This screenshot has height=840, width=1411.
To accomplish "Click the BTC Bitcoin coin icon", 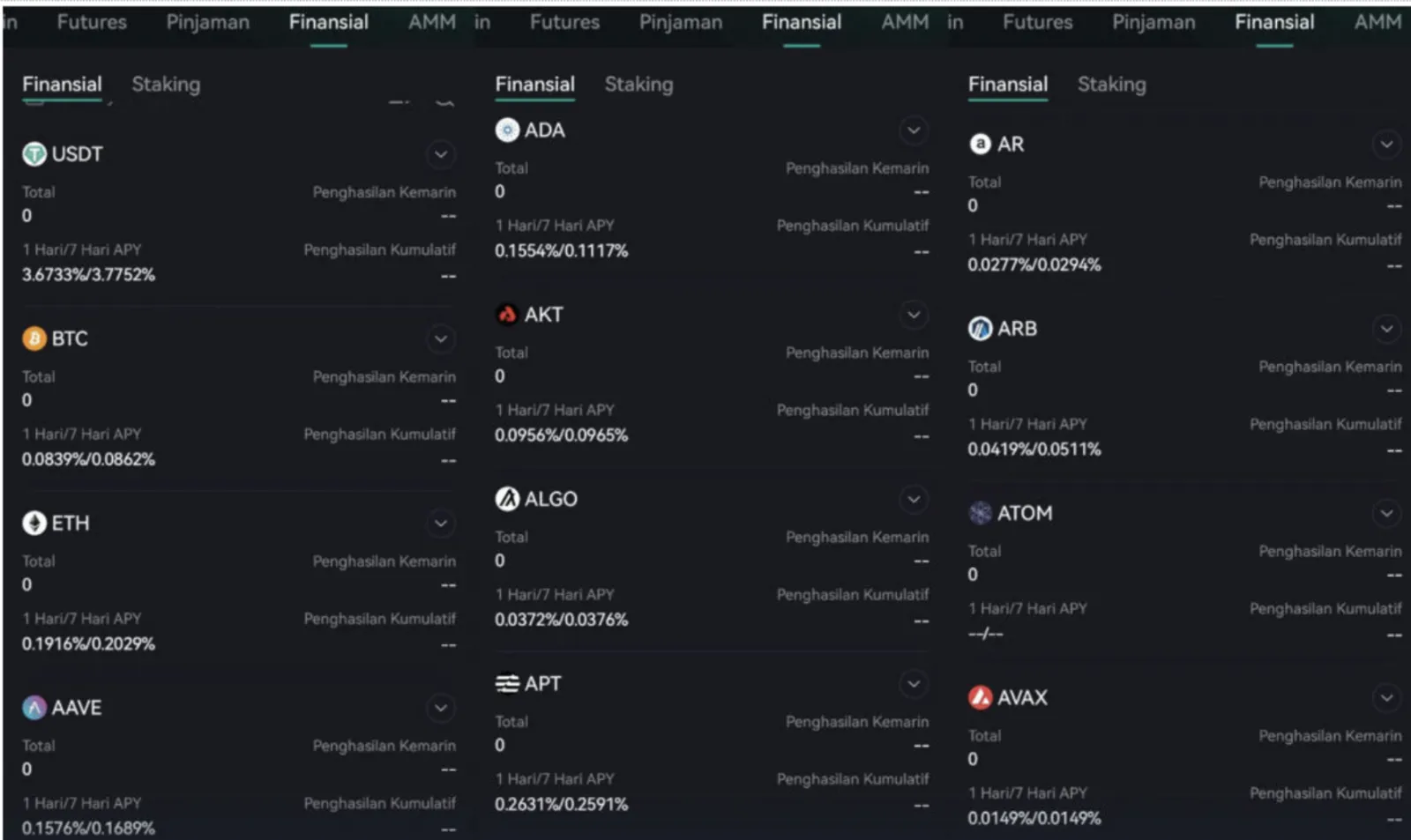I will (34, 338).
